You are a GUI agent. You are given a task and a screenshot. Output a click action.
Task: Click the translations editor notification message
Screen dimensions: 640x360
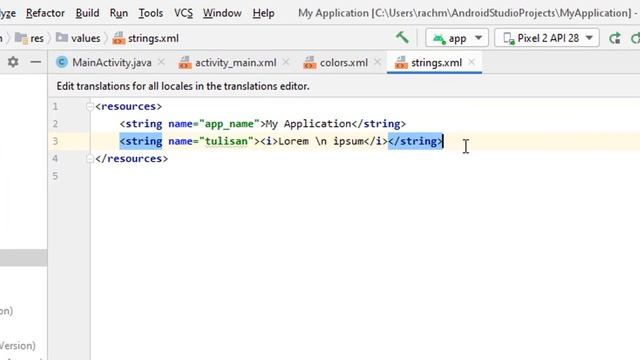click(183, 86)
